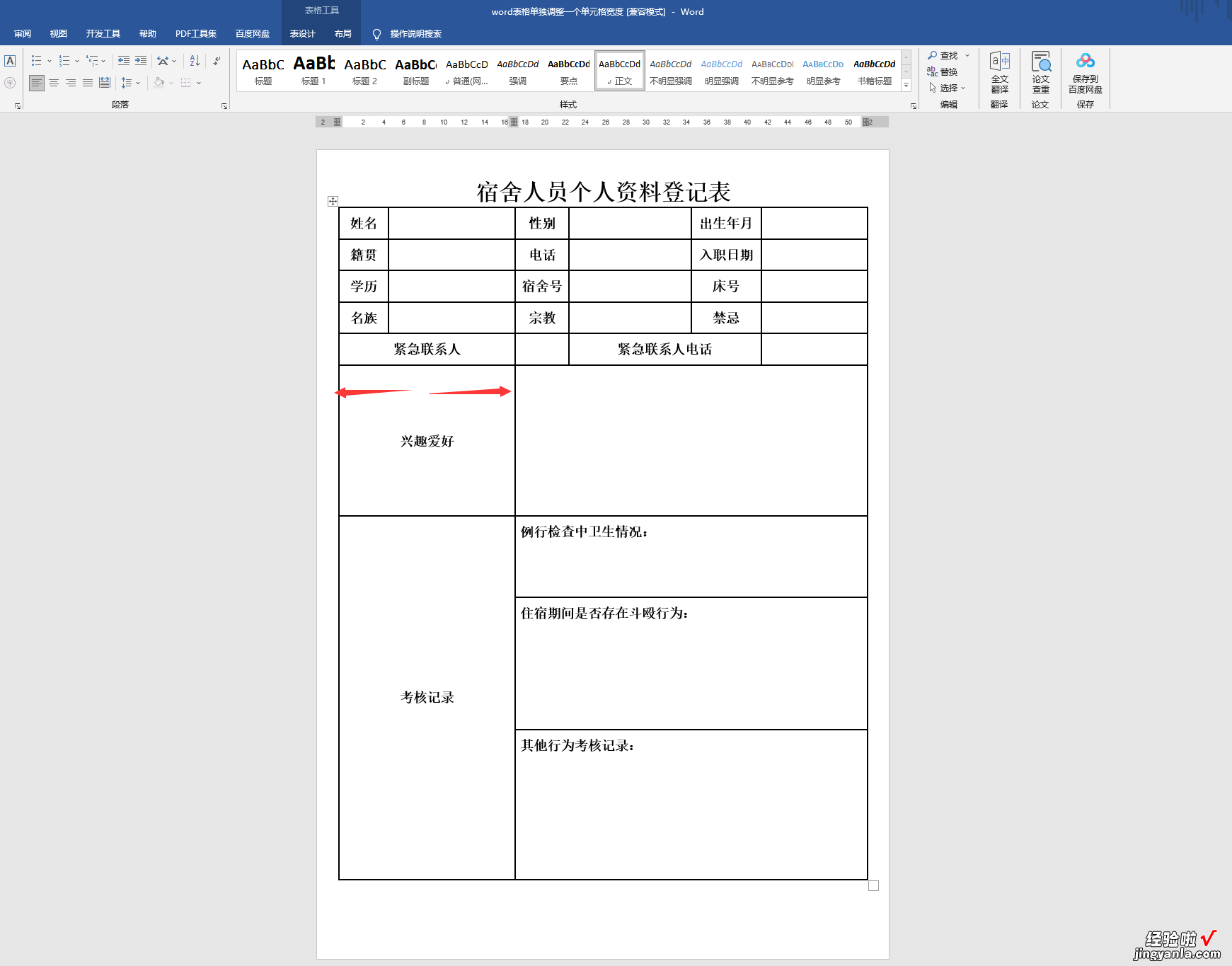Open the 百度网盘 tab
This screenshot has height=966, width=1232.
tap(253, 33)
